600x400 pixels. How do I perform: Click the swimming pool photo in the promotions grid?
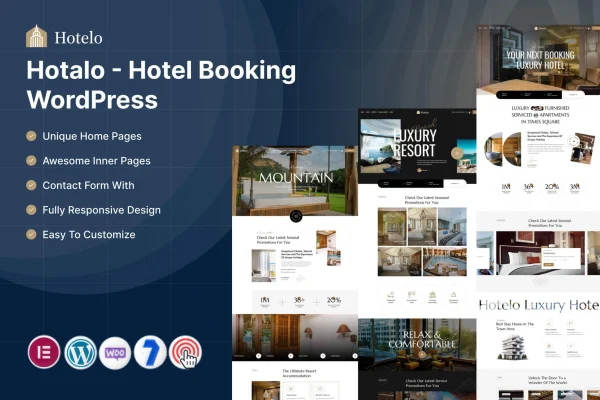point(444,261)
